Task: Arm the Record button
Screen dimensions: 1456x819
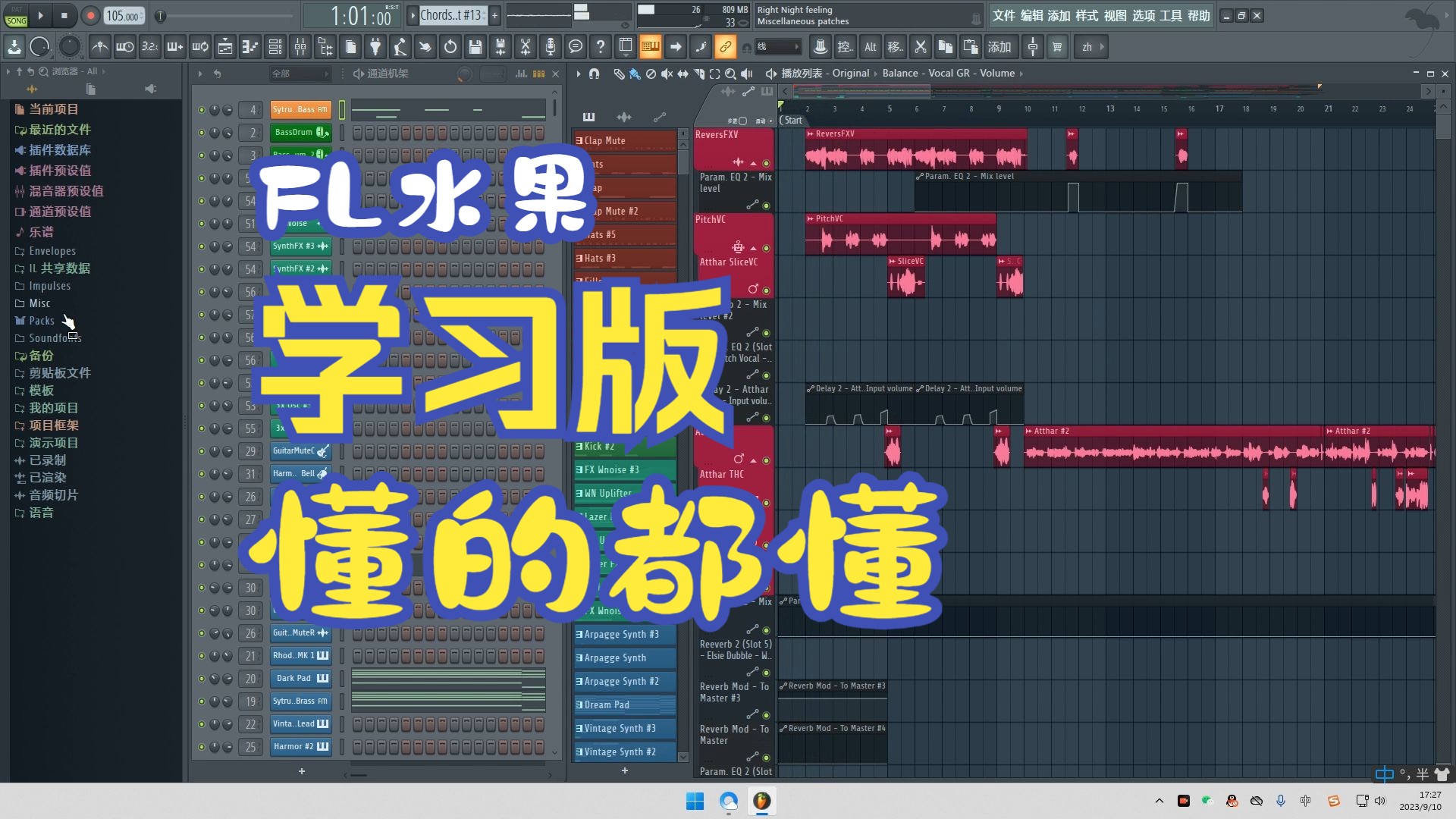Action: click(x=90, y=15)
